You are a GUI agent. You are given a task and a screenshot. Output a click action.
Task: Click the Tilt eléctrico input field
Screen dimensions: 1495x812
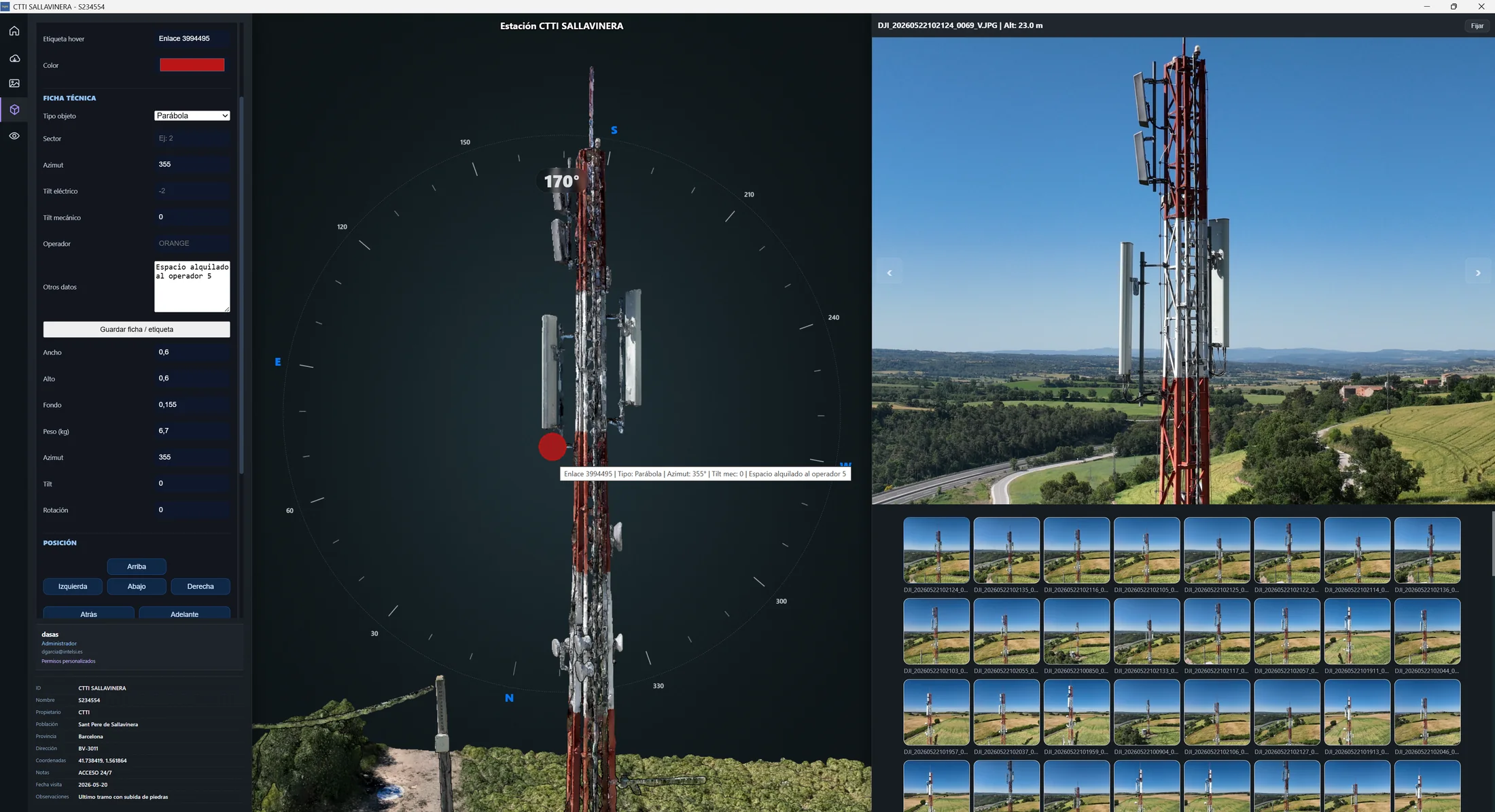pos(192,191)
